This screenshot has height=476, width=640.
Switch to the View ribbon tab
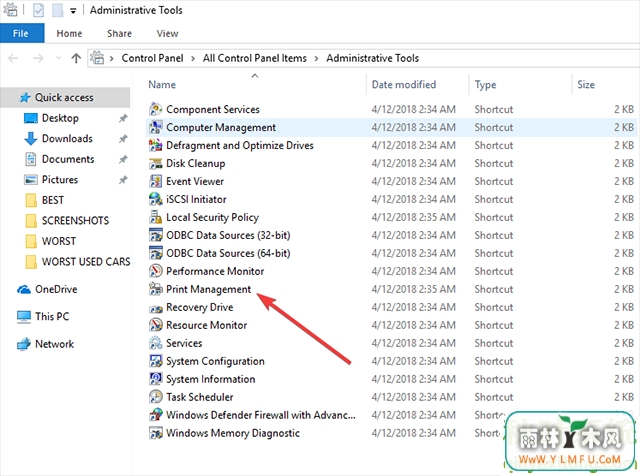[x=167, y=33]
